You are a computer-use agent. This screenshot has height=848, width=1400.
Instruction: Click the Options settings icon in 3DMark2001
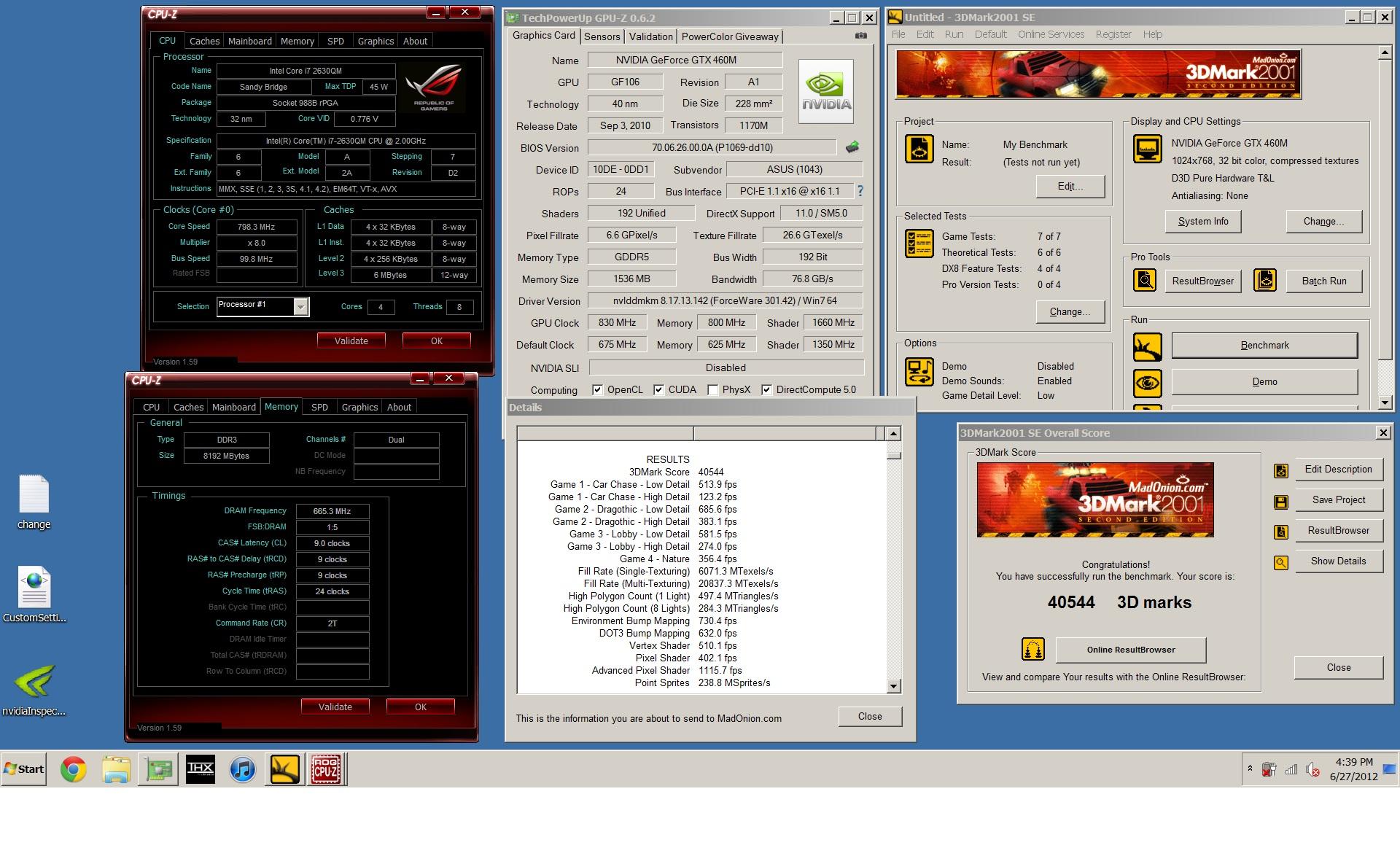tap(919, 372)
